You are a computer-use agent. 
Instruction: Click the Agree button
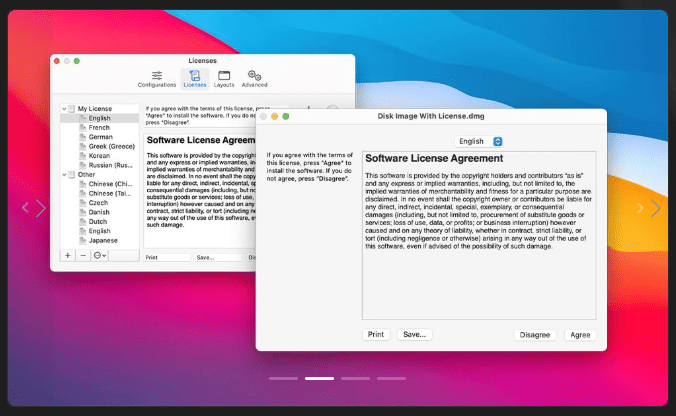tap(580, 335)
